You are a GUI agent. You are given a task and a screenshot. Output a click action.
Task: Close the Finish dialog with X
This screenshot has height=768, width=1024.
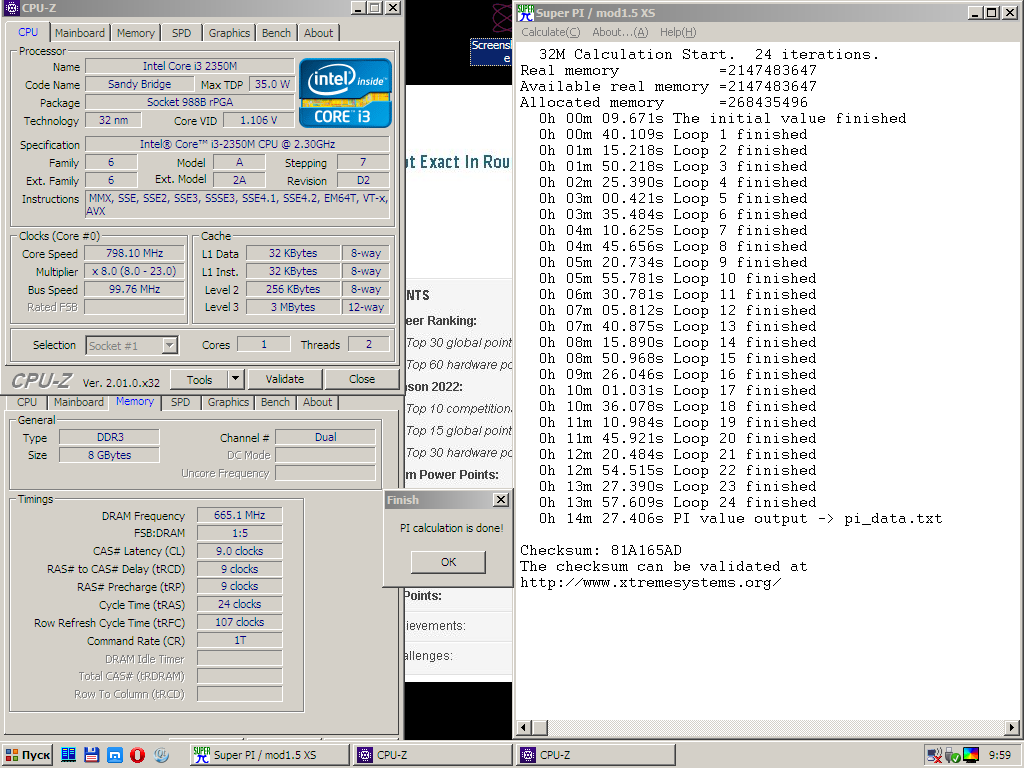pyautogui.click(x=501, y=500)
